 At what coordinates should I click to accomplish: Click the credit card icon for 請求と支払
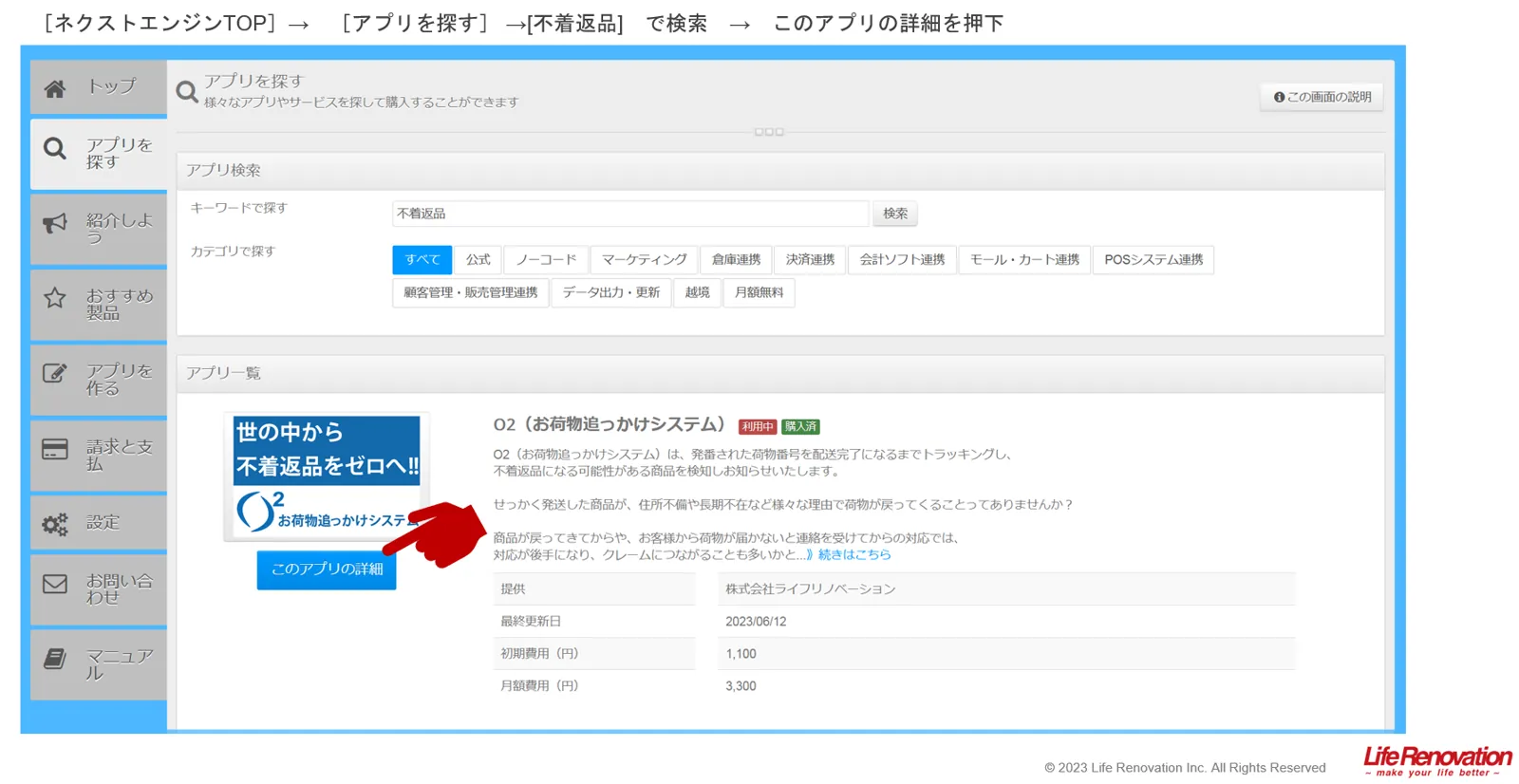pos(55,449)
